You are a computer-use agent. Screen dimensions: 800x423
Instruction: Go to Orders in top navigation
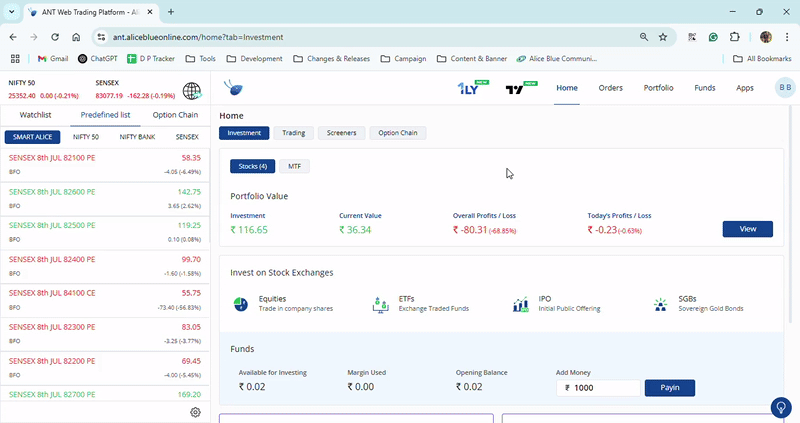(x=611, y=88)
